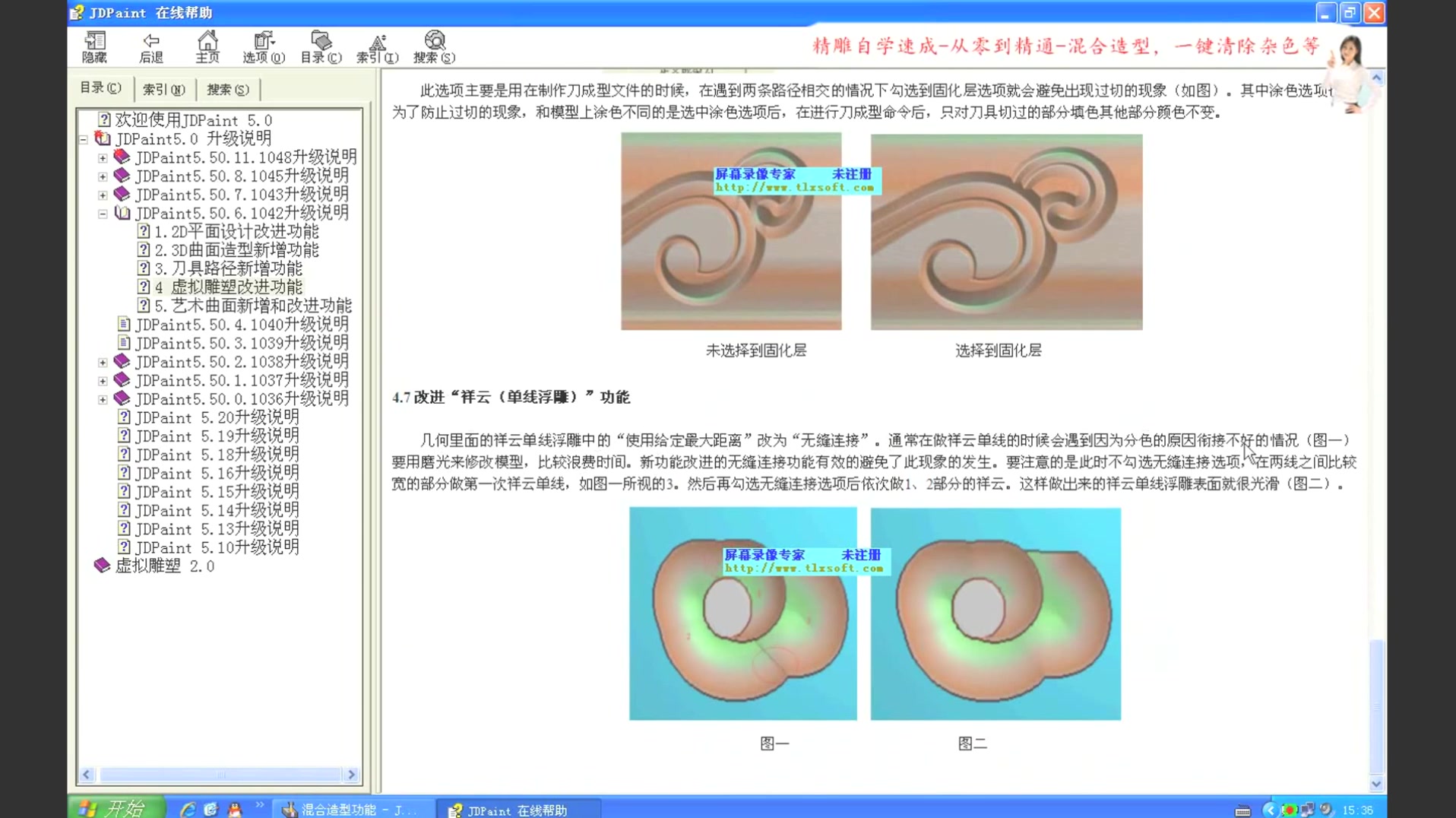Collapse the JDPaint5.50.6.1042升级说明 tree node

pyautogui.click(x=103, y=214)
